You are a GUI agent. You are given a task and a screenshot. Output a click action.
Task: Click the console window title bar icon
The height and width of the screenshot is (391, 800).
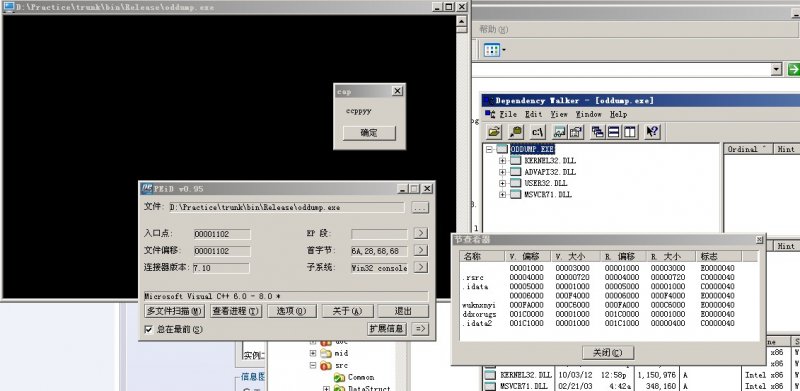pyautogui.click(x=8, y=7)
